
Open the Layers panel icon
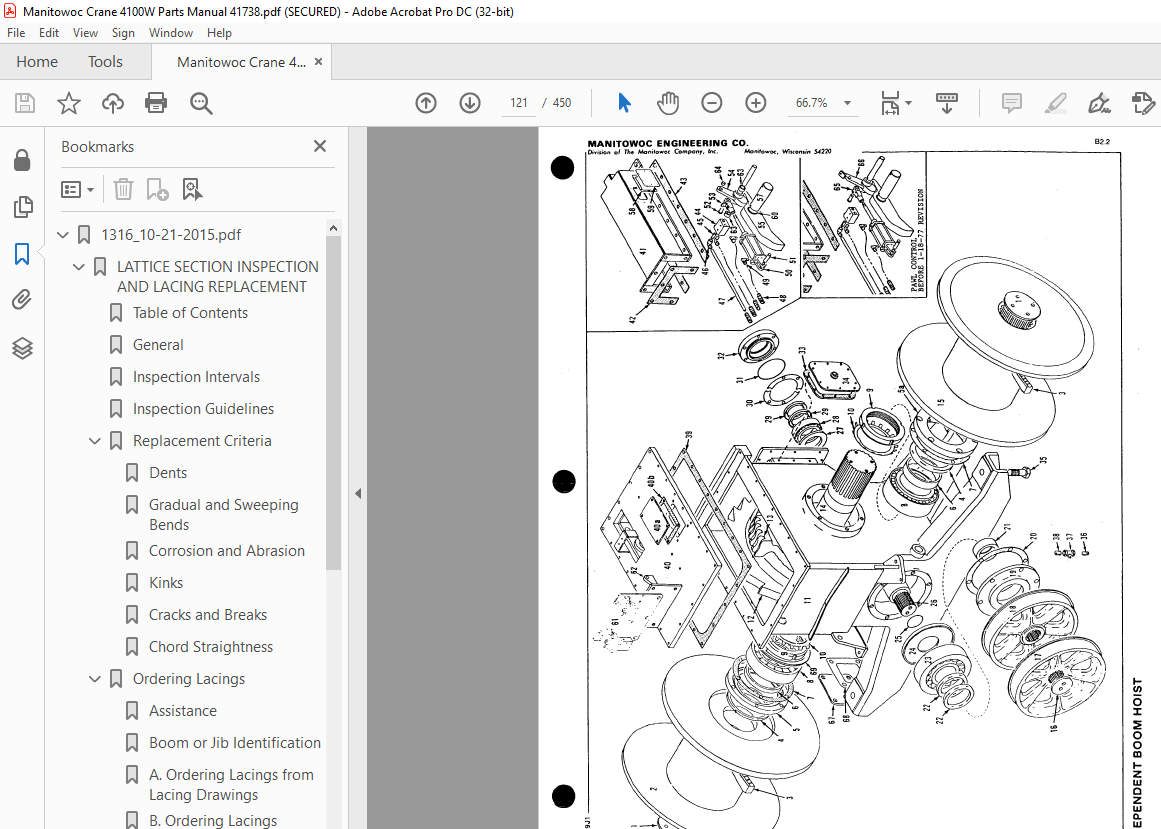[22, 348]
